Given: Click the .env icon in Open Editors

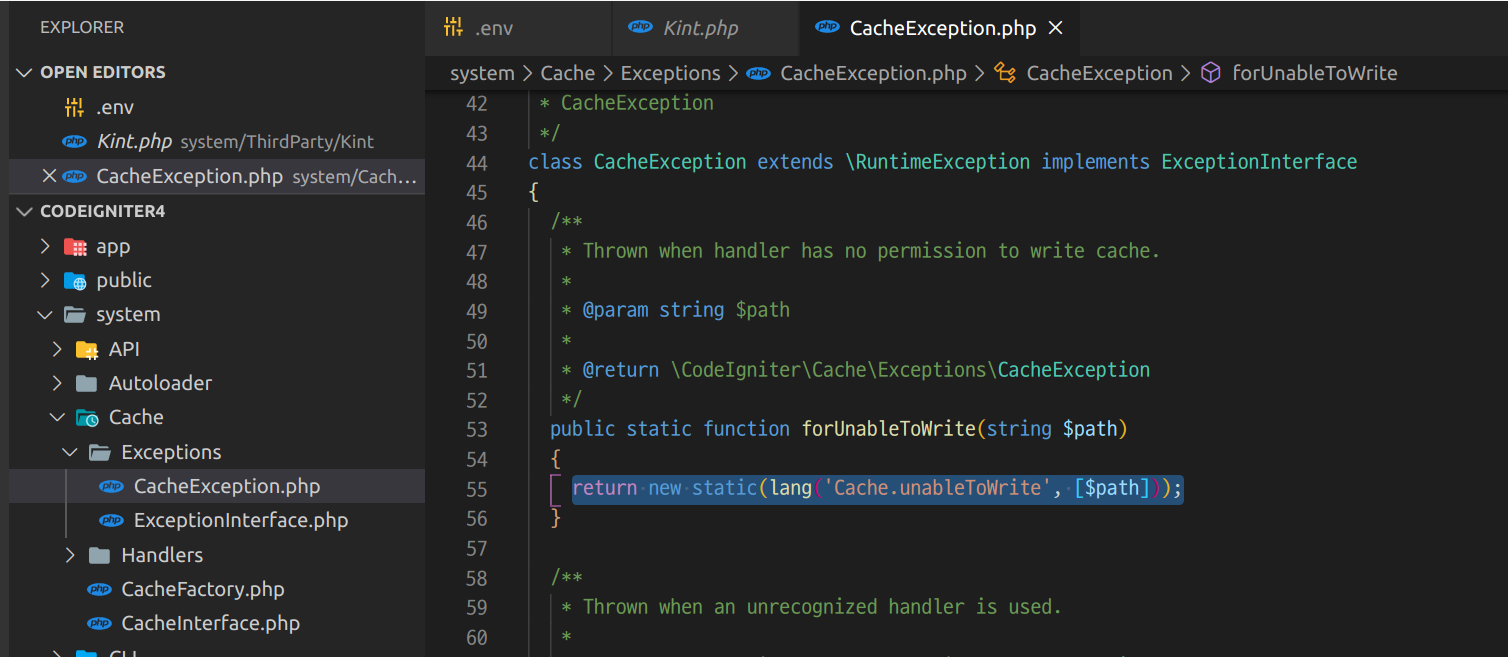Looking at the screenshot, I should coord(75,107).
